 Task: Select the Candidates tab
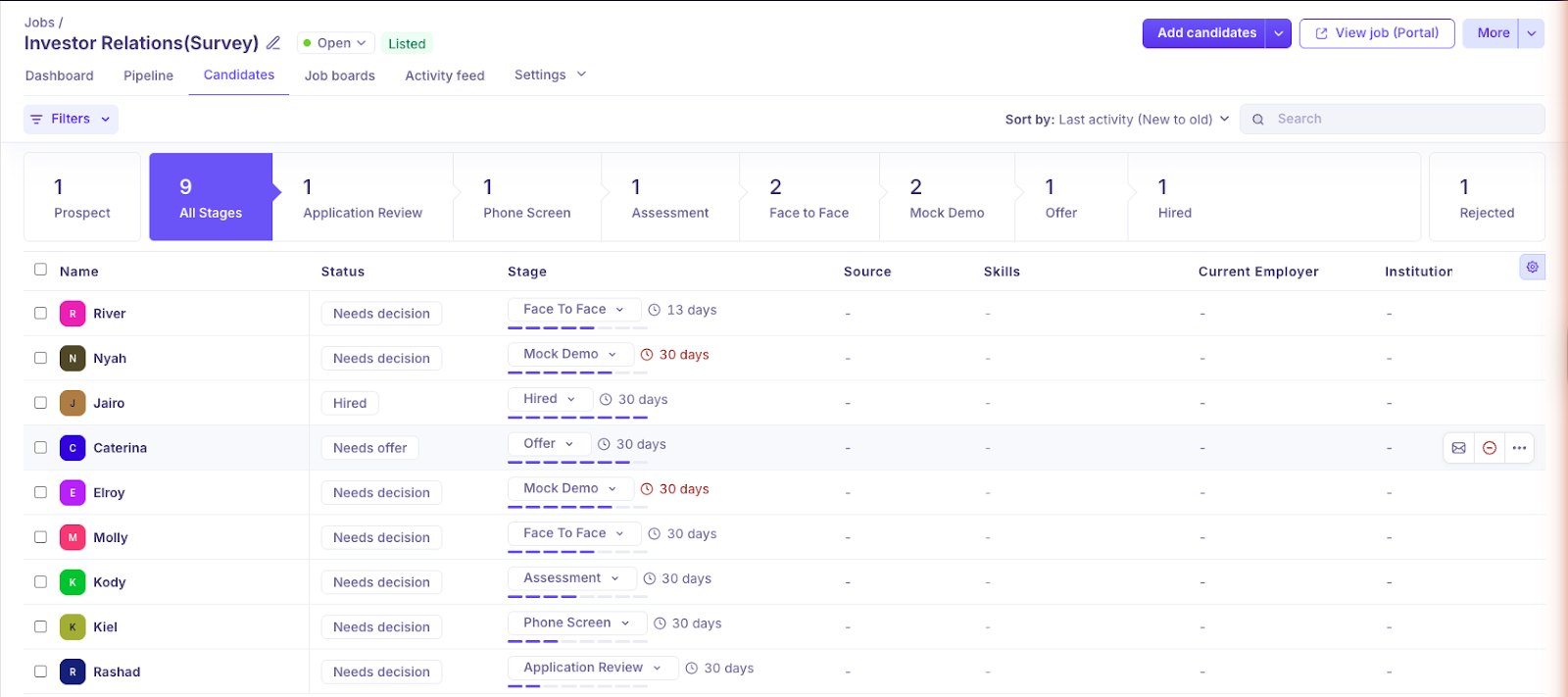239,75
